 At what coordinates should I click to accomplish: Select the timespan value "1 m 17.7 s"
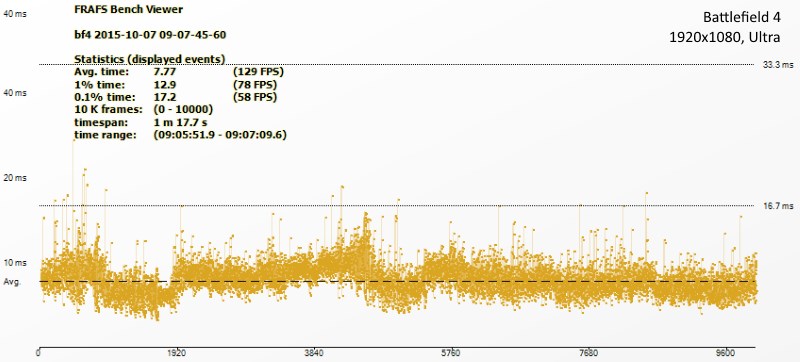coord(180,122)
